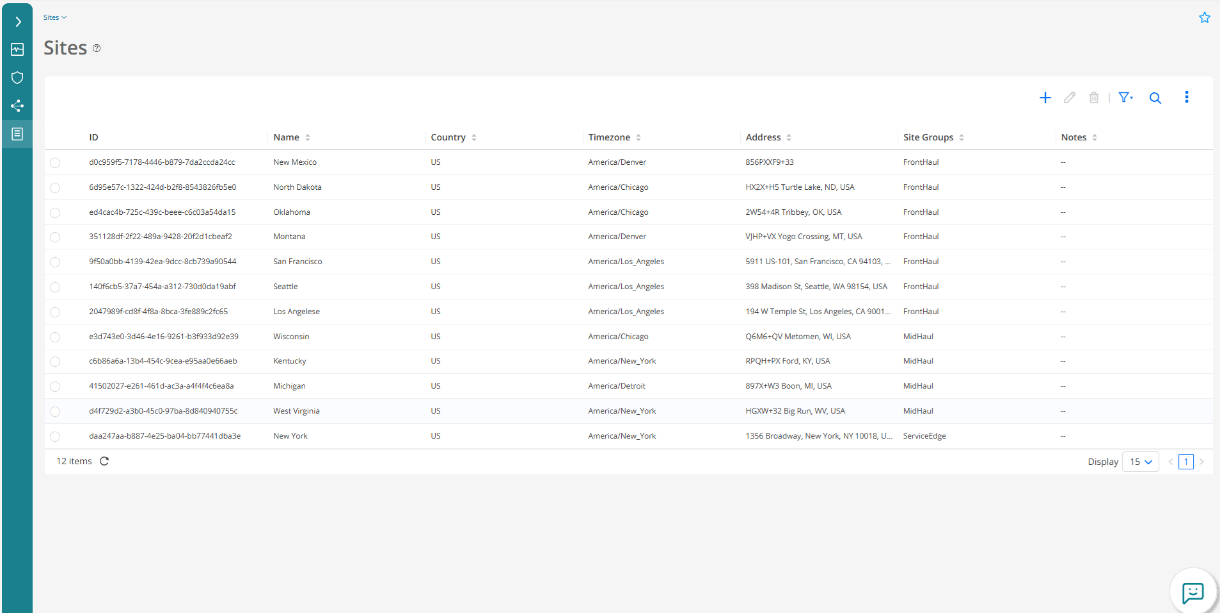Open the Display 15 page-size dropdown

click(1141, 462)
